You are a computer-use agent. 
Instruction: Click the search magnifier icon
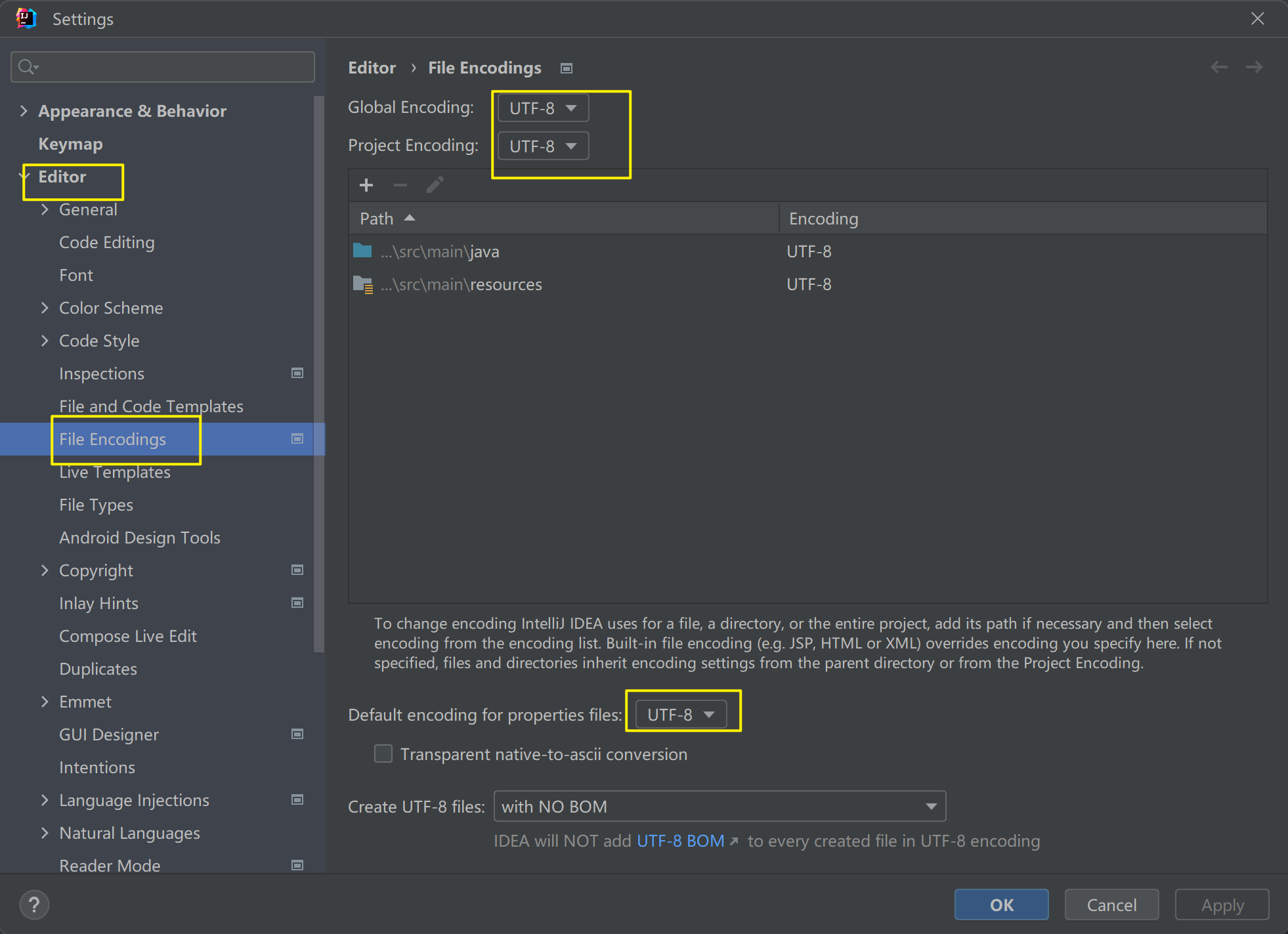[x=27, y=67]
